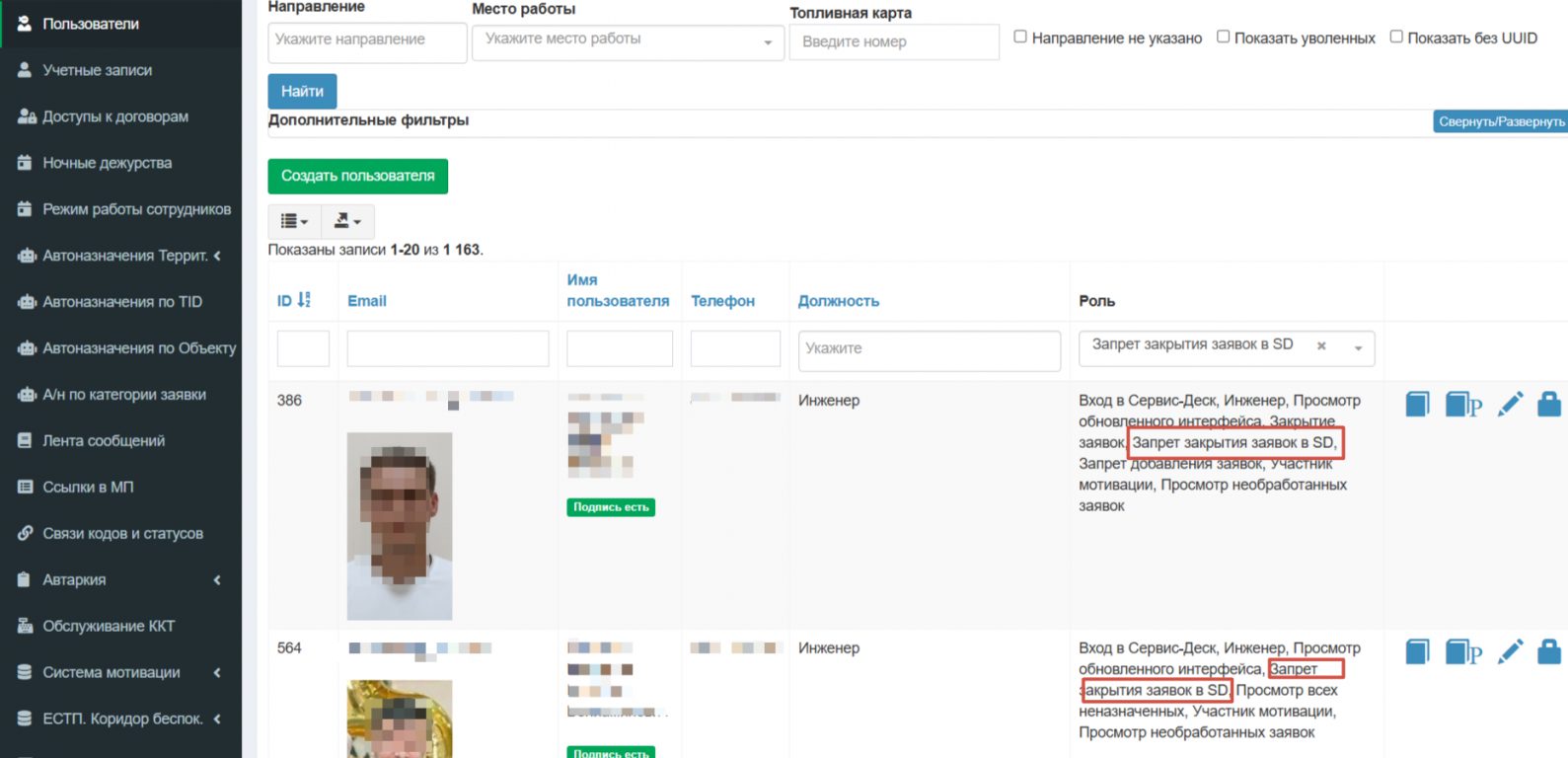The image size is (1568, 758).
Task: Click the lock icon for user 386
Action: click(x=1548, y=404)
